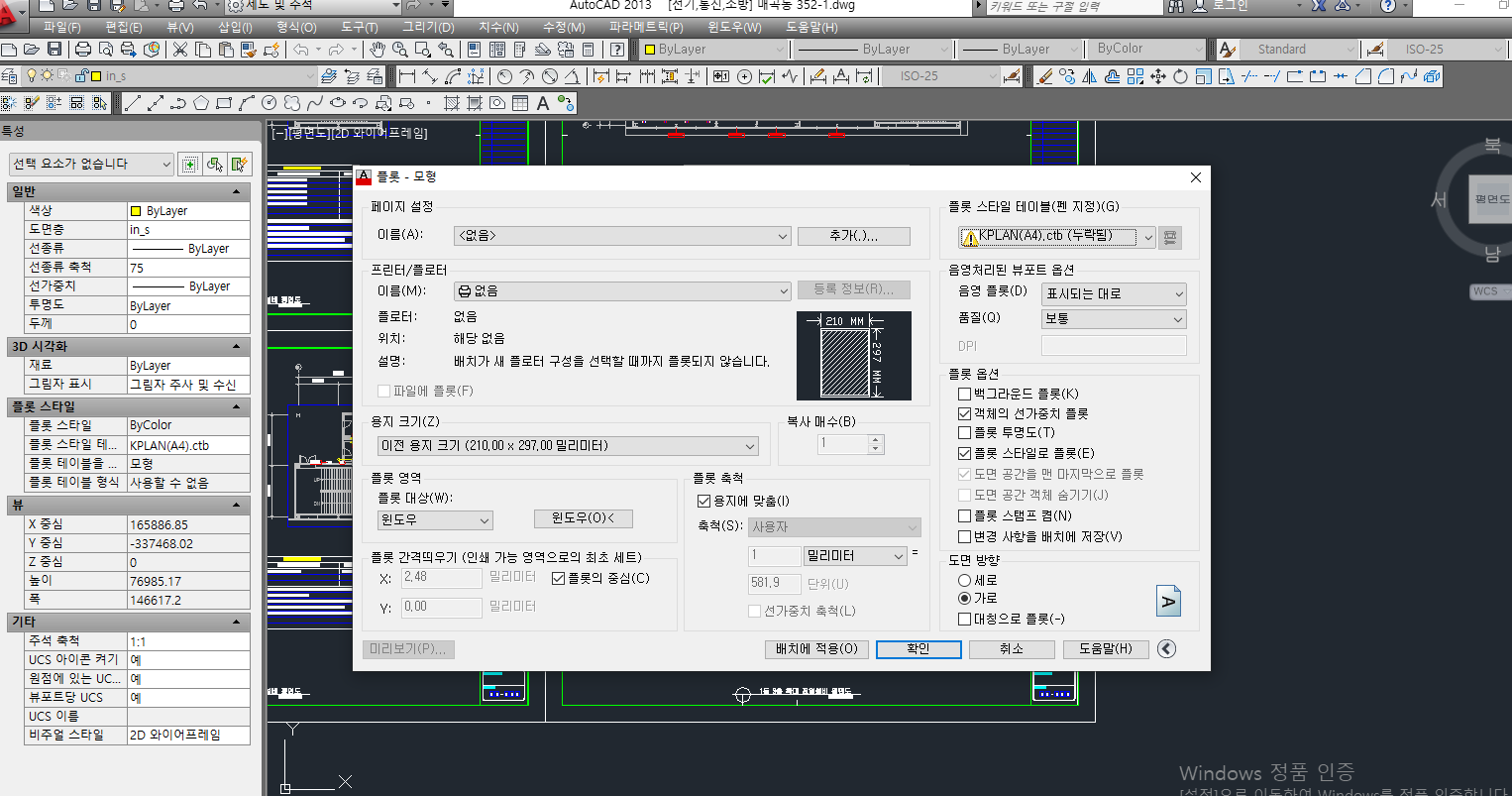Click the Cut scissors icon

(x=181, y=49)
